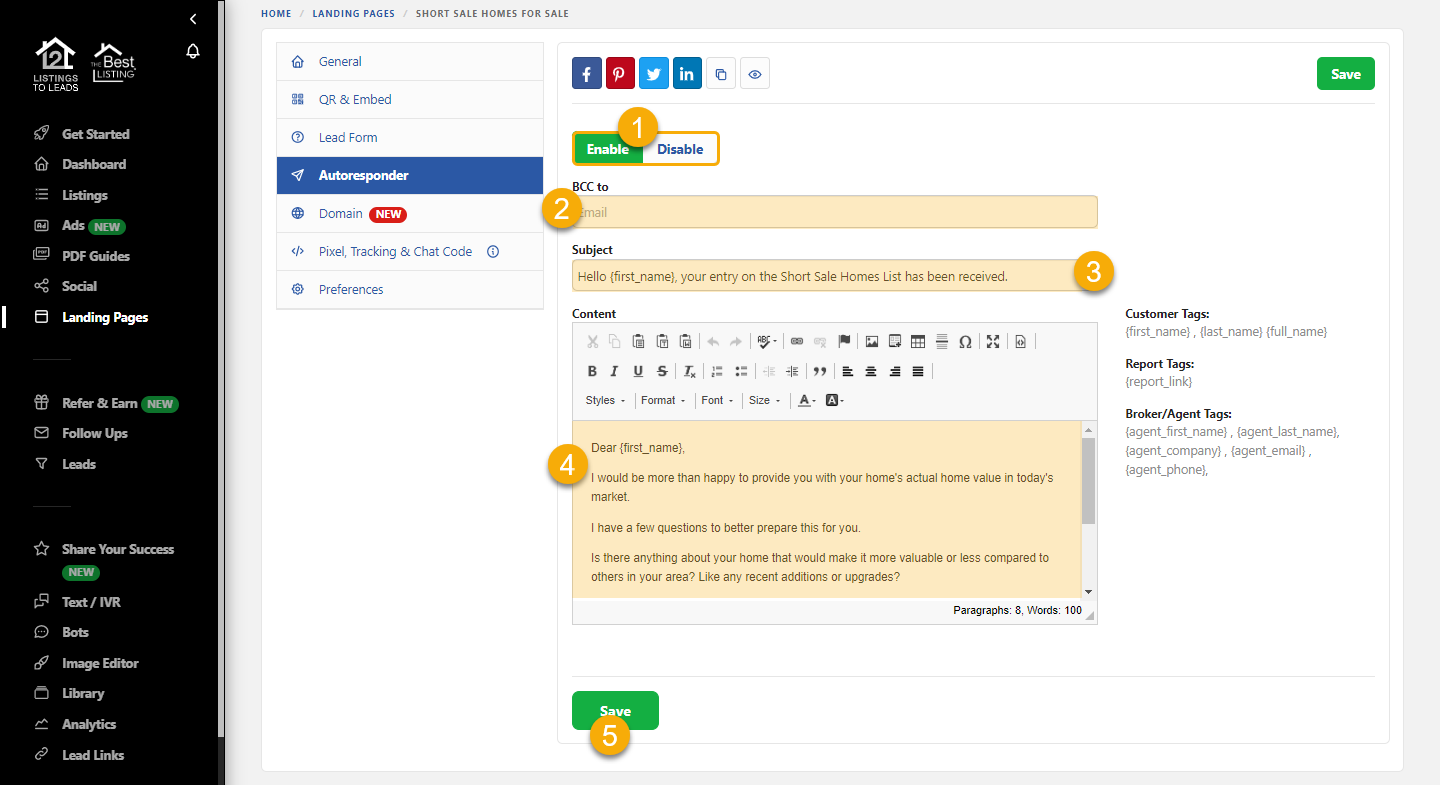Image resolution: width=1440 pixels, height=785 pixels.
Task: Insert an image in the editor
Action: coord(872,342)
